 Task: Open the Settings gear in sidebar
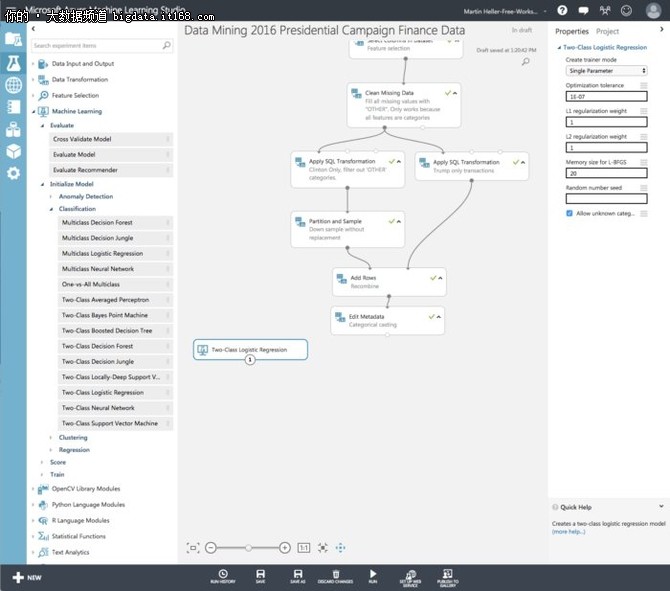coord(13,173)
